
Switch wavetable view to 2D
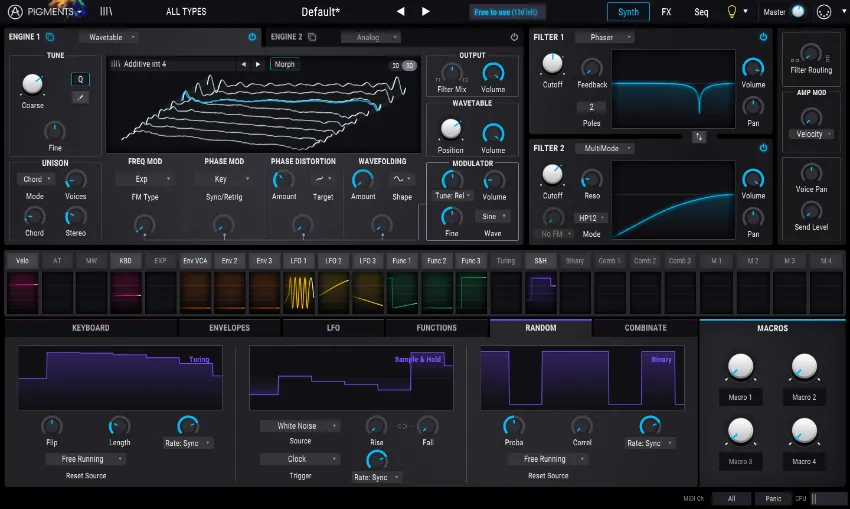pyautogui.click(x=396, y=66)
